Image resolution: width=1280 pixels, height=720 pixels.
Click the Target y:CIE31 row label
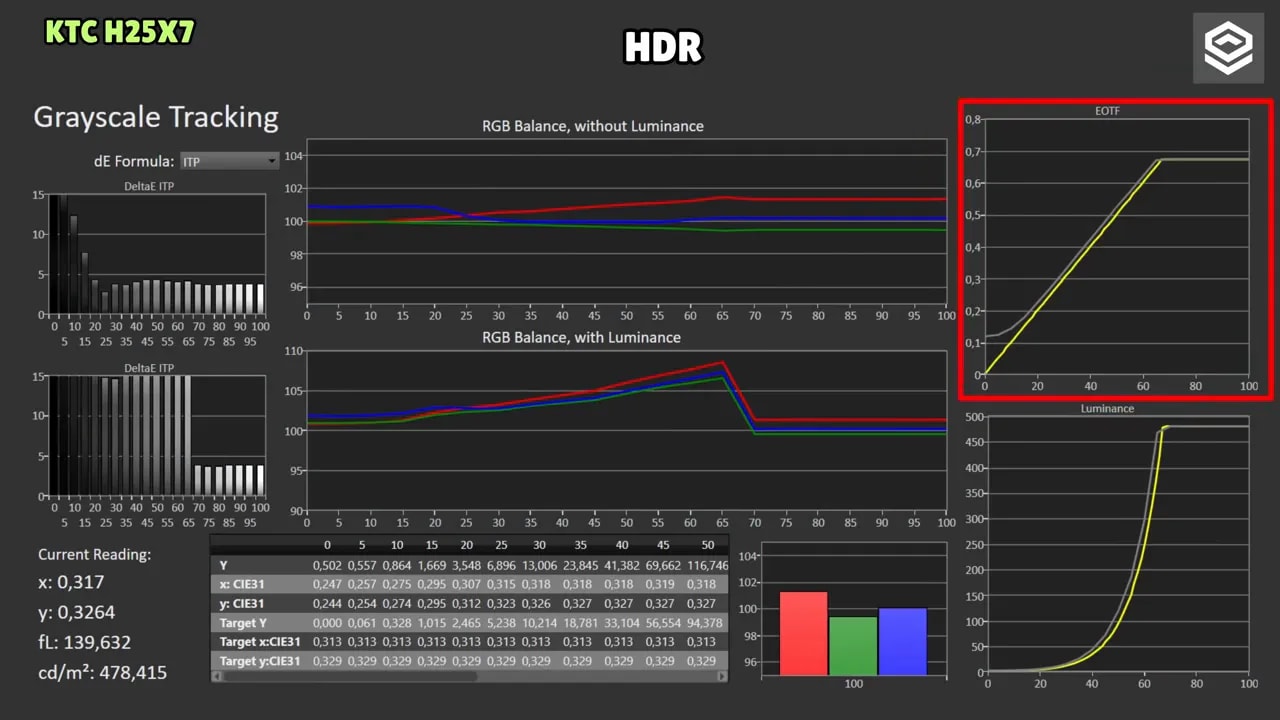coord(260,661)
